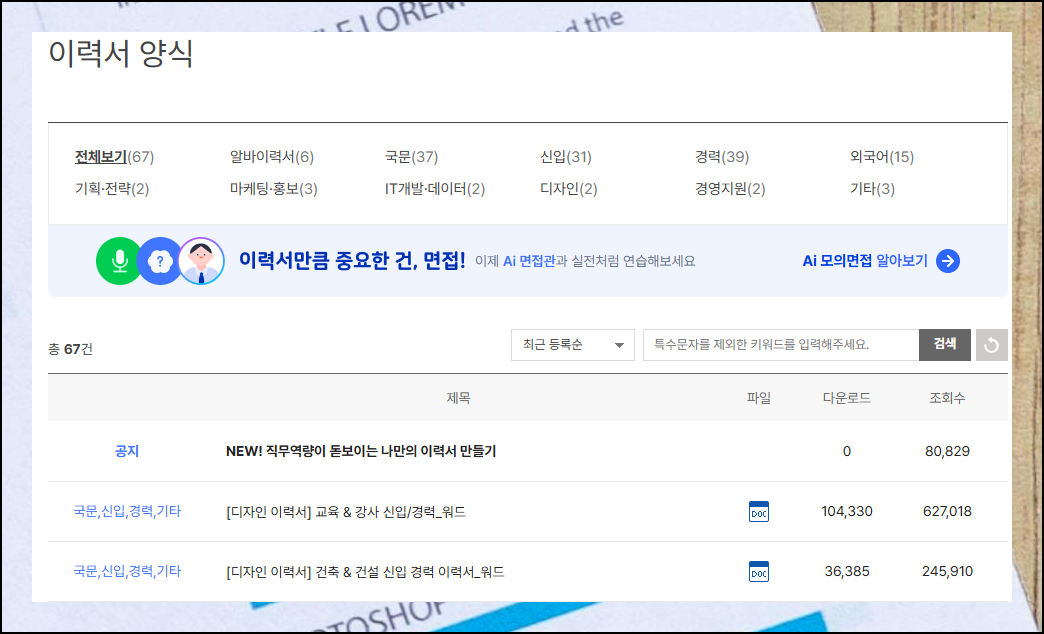Click the view count 627,018
This screenshot has width=1044, height=634.
[947, 511]
